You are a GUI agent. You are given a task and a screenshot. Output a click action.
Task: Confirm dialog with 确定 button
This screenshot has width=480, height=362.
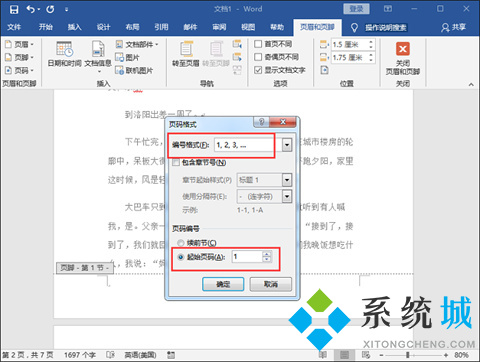(x=223, y=284)
